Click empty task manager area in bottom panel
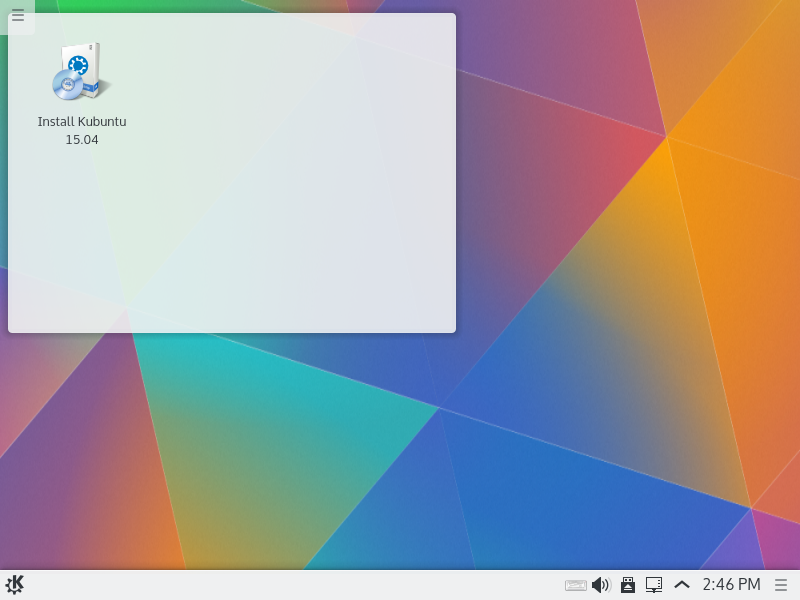The image size is (800, 600). point(300,585)
